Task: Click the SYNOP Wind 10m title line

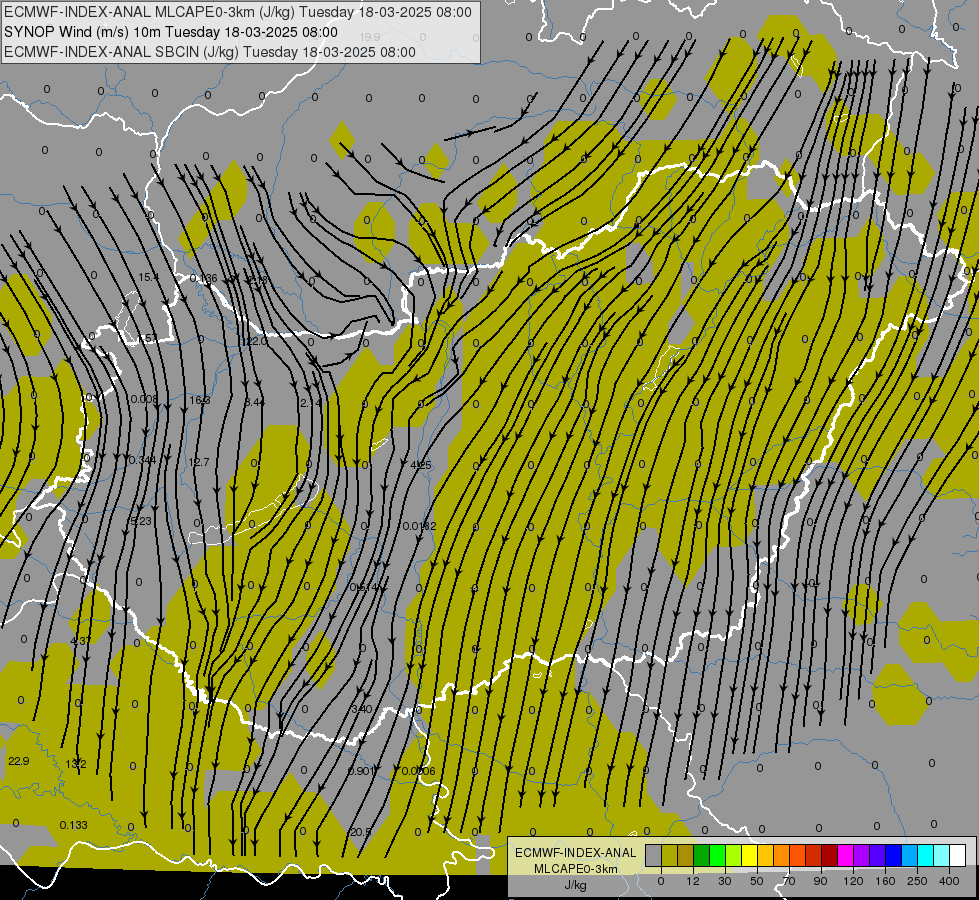Action: (x=171, y=32)
